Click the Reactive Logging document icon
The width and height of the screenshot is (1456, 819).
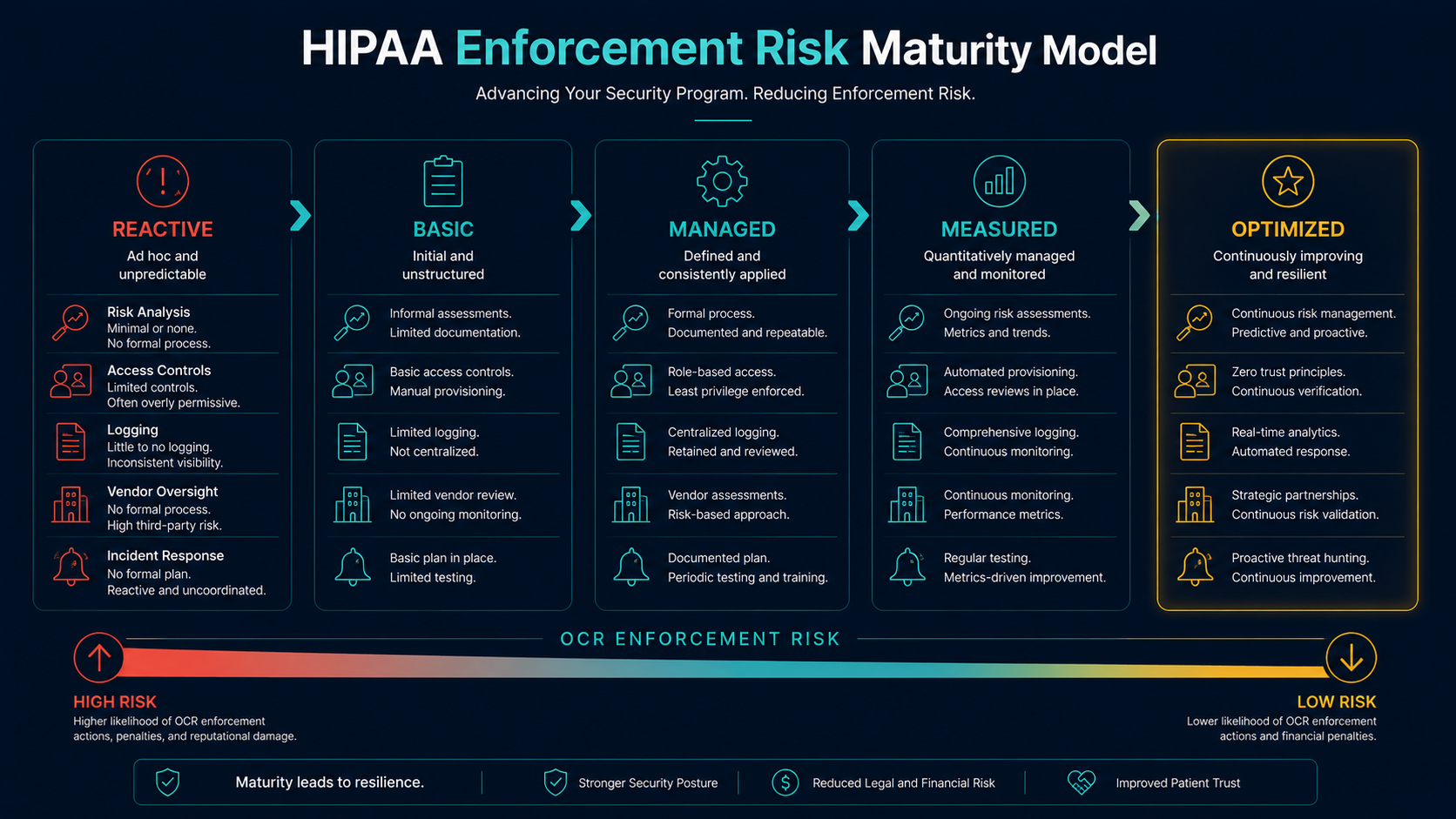point(71,441)
